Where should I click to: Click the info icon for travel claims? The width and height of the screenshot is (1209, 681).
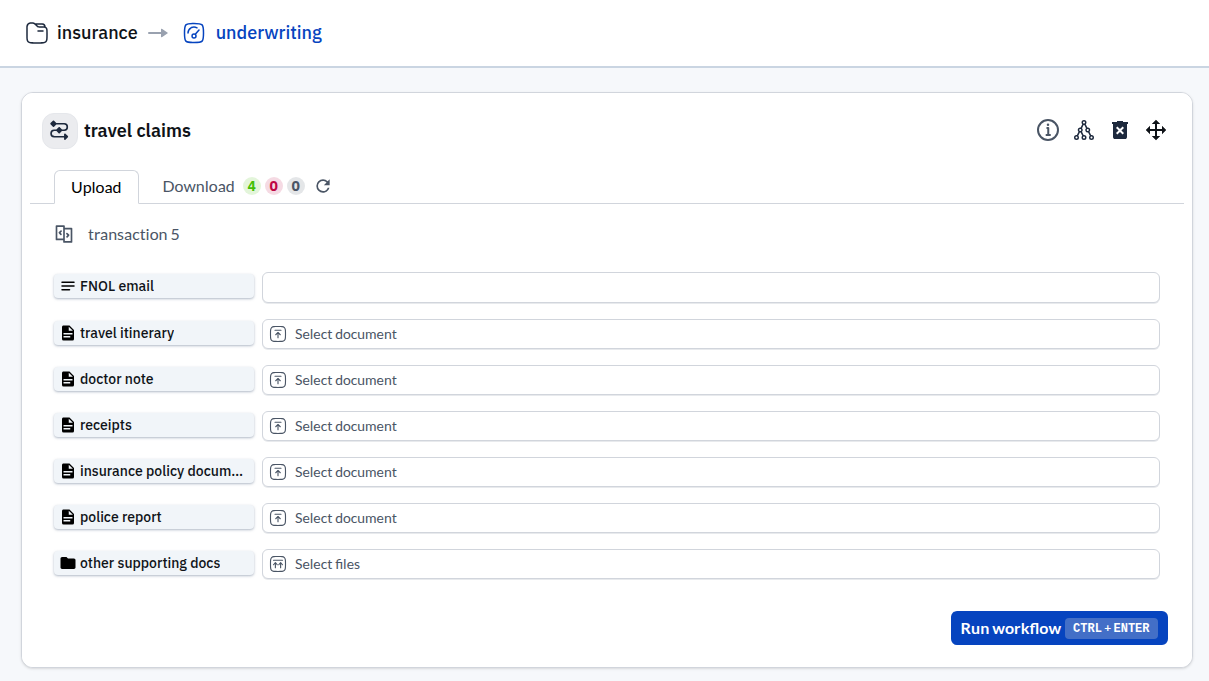[x=1047, y=130]
